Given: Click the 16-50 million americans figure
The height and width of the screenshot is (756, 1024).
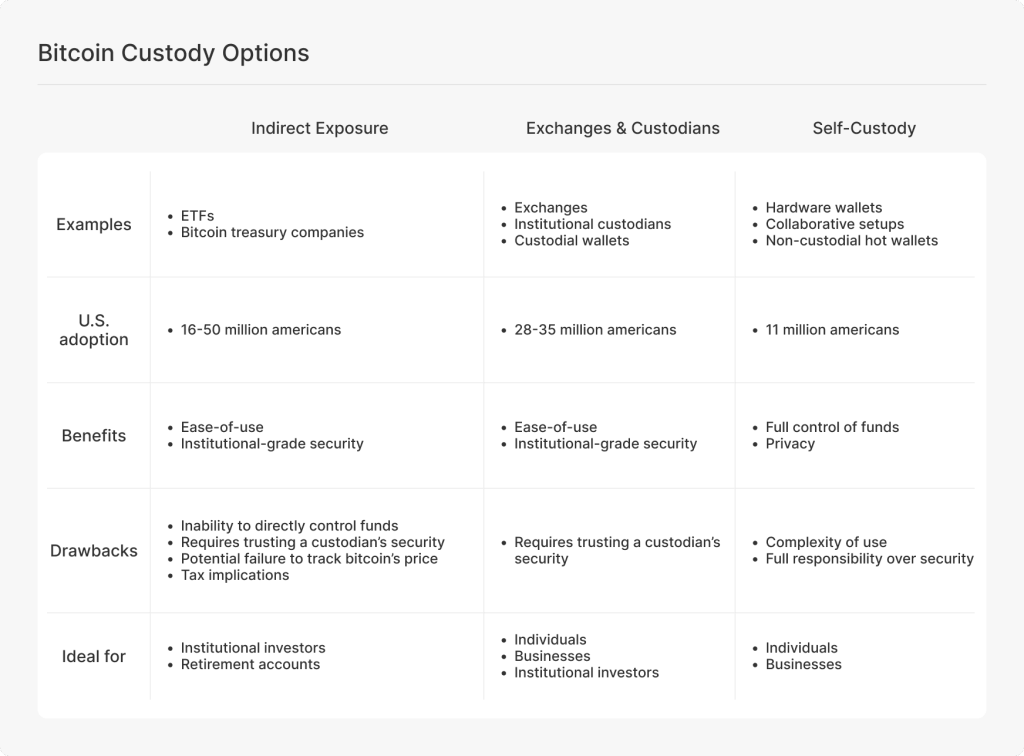Looking at the screenshot, I should point(260,330).
